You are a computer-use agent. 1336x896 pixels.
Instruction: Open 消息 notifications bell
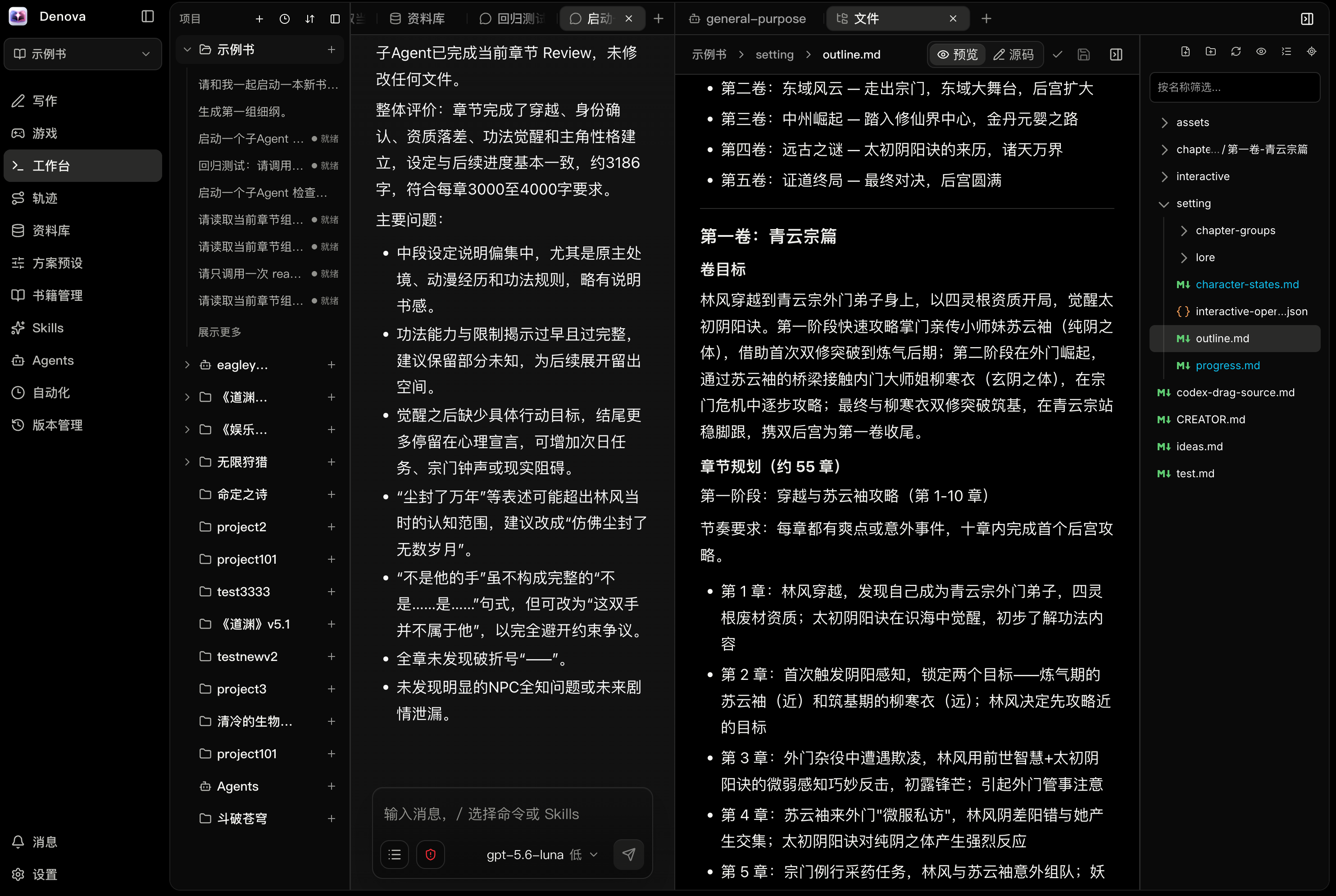coord(18,842)
